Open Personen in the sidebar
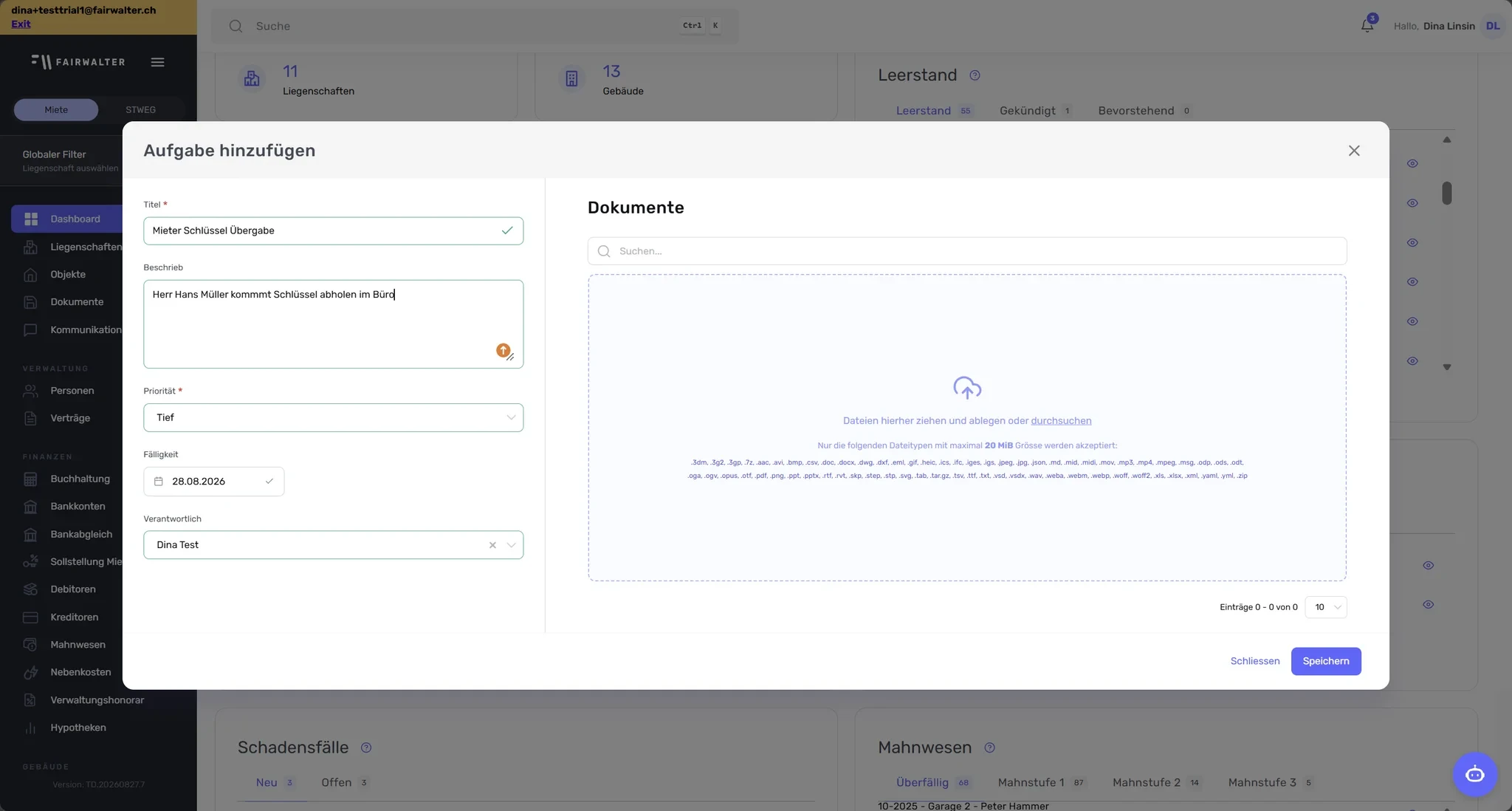The width and height of the screenshot is (1512, 811). click(x=72, y=390)
